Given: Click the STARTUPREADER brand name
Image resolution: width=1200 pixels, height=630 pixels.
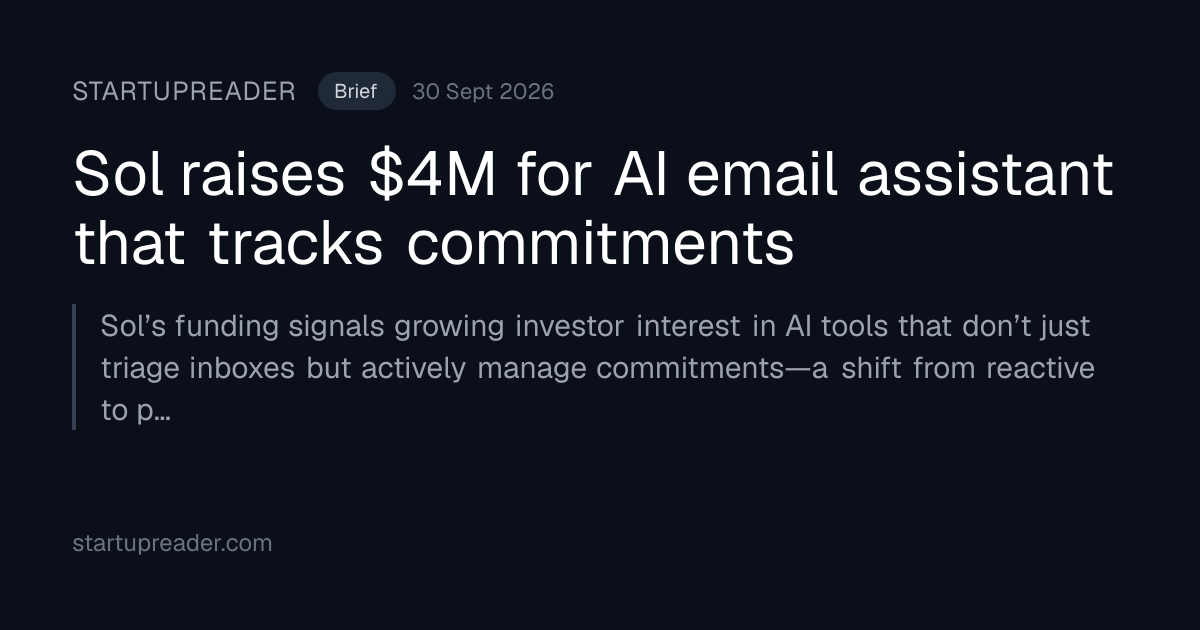Looking at the screenshot, I should [184, 92].
